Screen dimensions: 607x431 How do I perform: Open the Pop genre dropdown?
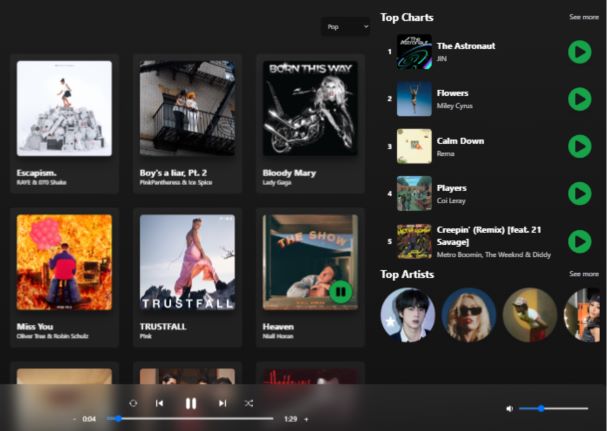point(345,27)
